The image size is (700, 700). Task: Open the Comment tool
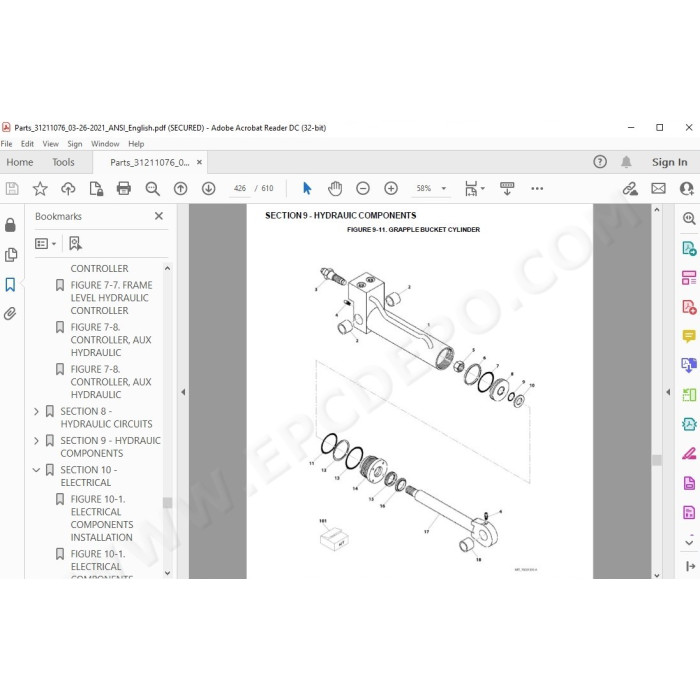tap(689, 336)
